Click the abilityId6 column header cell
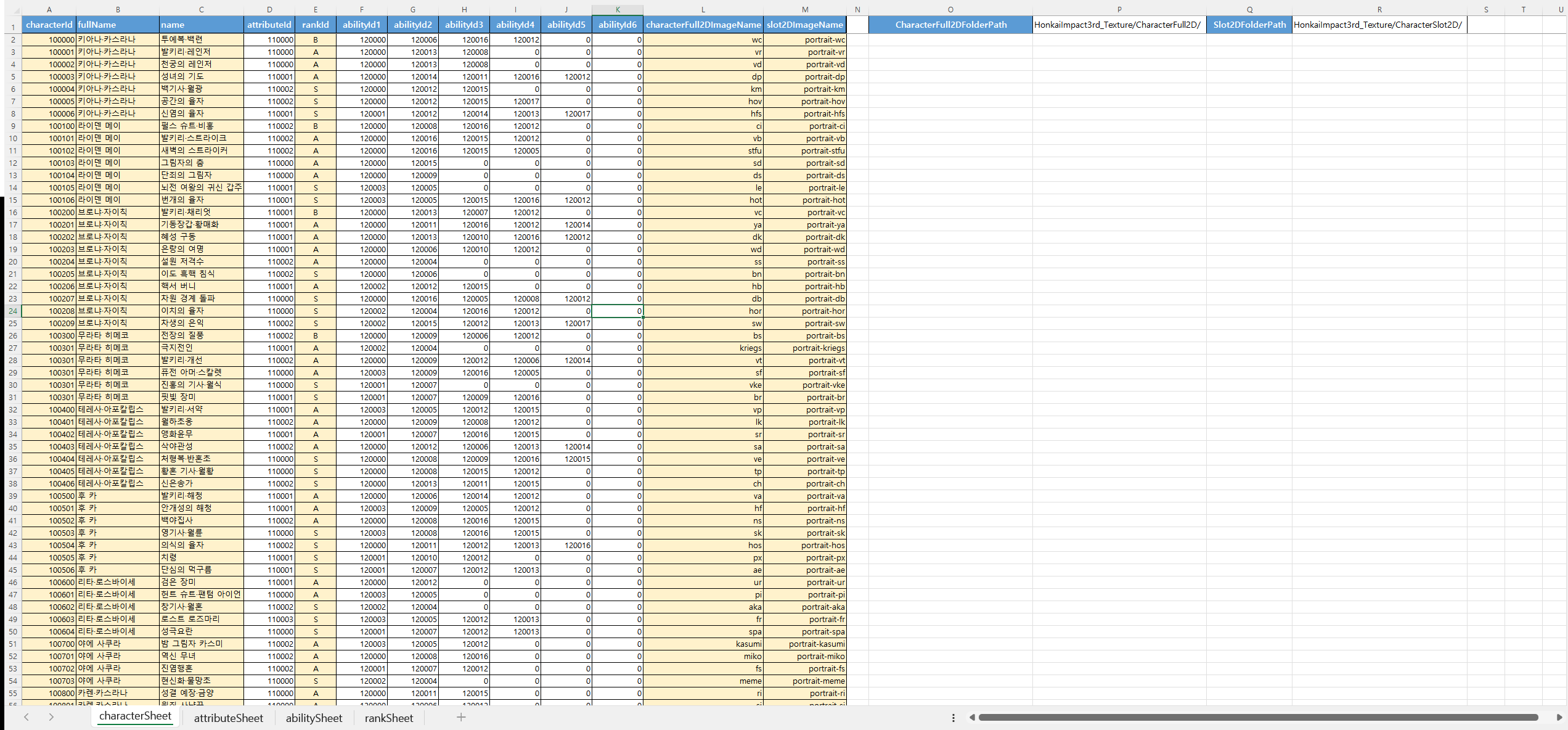Viewport: 1568px width, 730px height. click(618, 25)
